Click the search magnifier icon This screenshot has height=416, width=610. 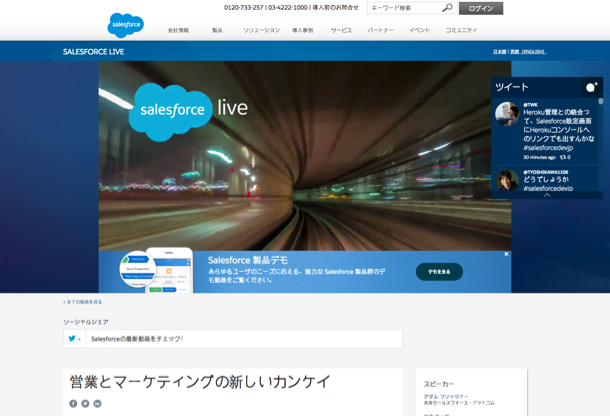coord(447,8)
